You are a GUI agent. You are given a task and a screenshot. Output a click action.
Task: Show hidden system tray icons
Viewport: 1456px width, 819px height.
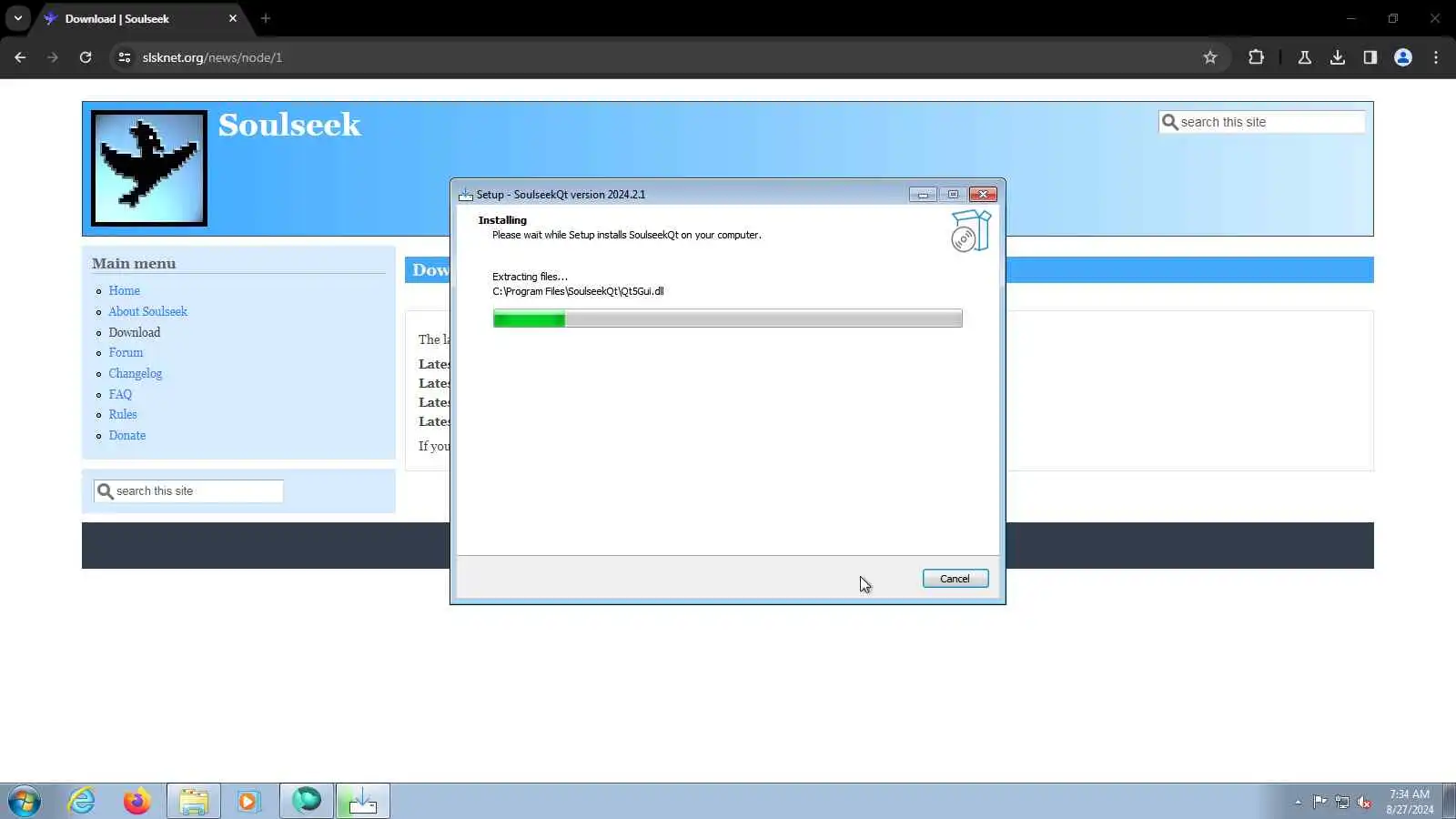[x=1298, y=803]
